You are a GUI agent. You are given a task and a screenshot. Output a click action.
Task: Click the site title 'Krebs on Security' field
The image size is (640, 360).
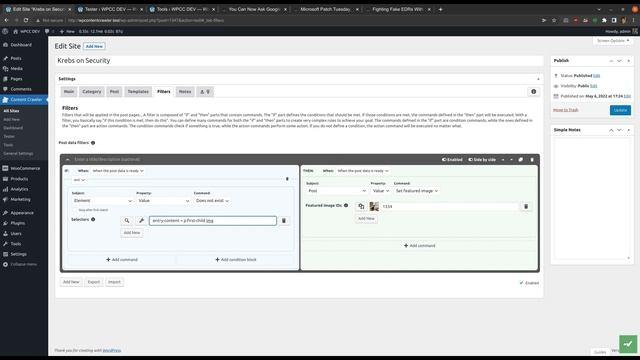[299, 60]
